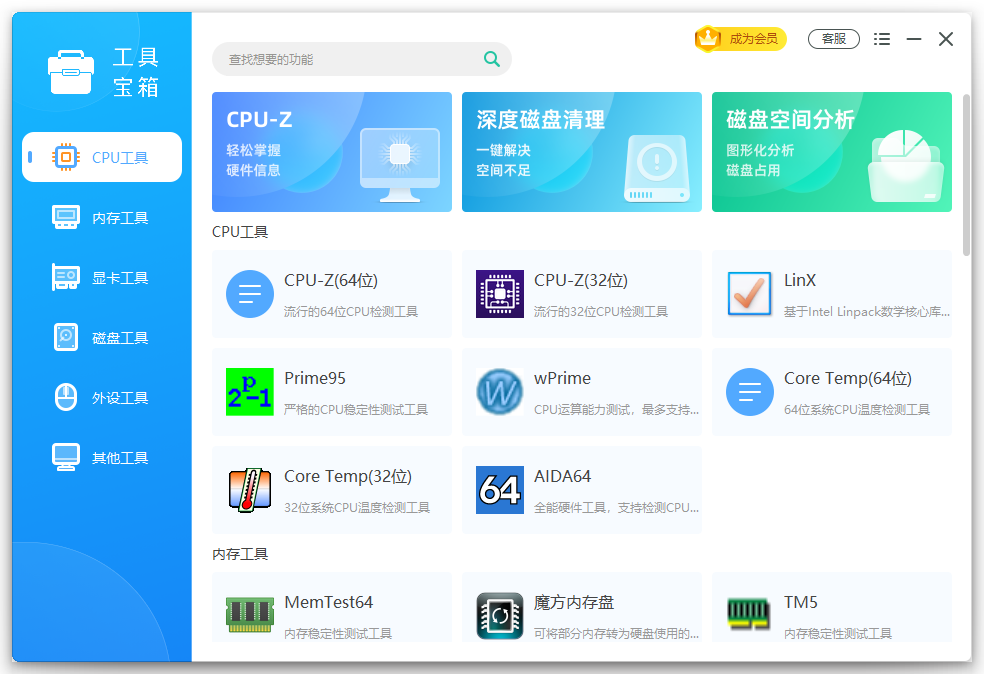This screenshot has width=984, height=674.
Task: Click the CPU-Z(64位) app icon
Action: click(x=250, y=294)
